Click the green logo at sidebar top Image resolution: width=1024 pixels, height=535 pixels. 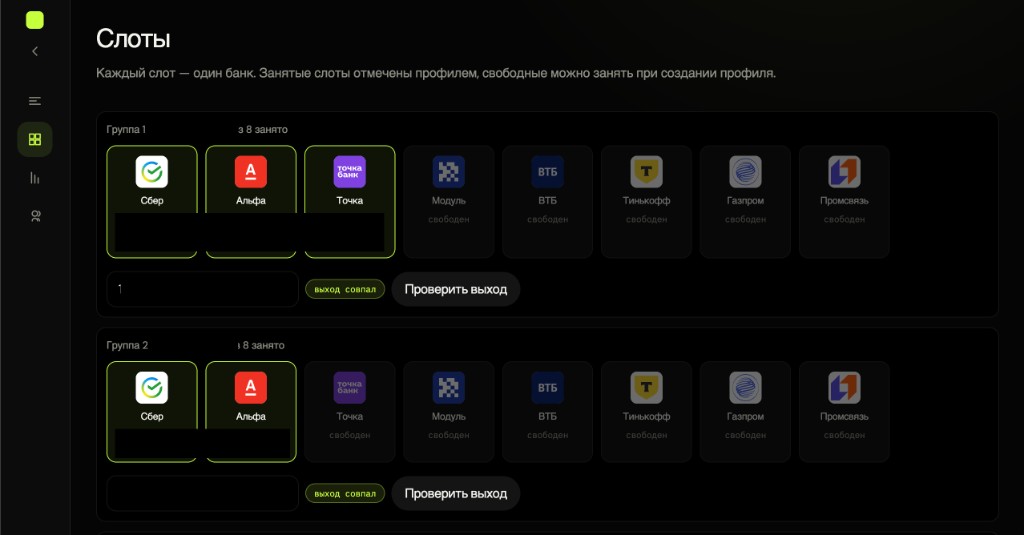(x=35, y=20)
